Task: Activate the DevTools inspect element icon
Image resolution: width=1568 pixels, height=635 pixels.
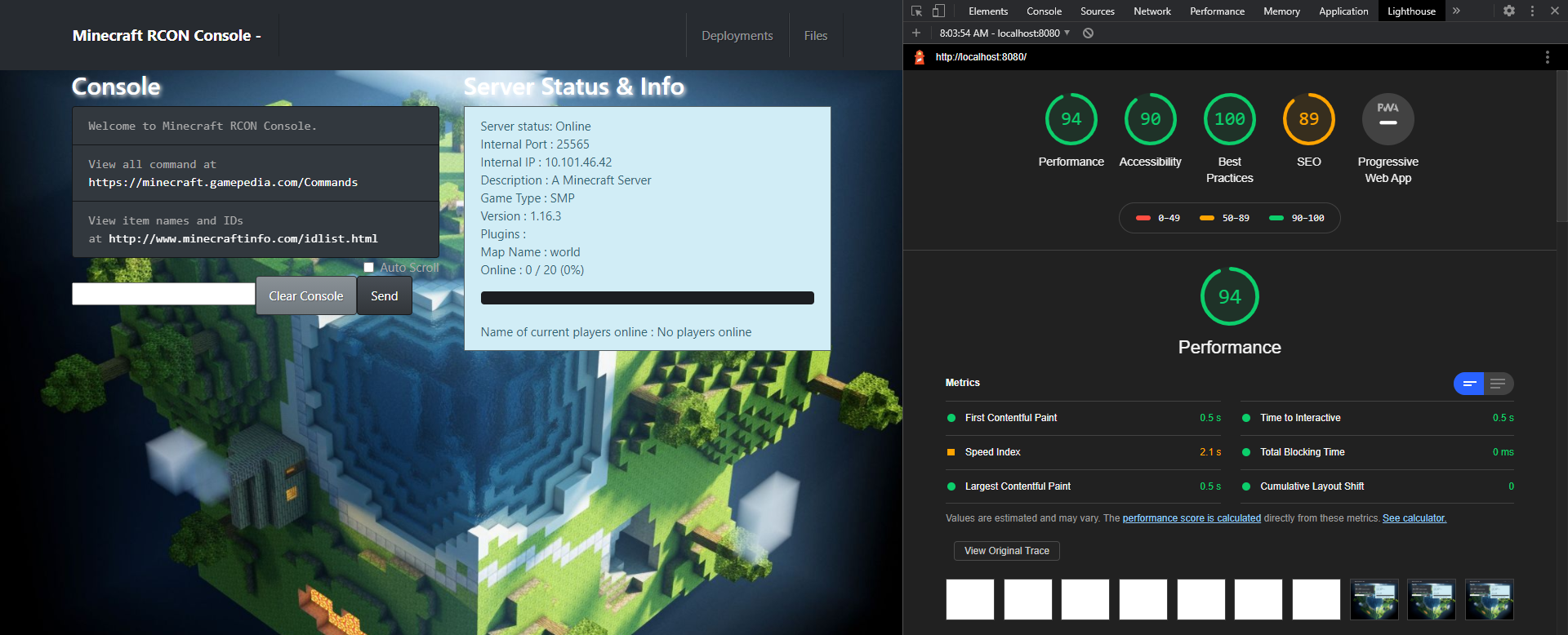Action: pos(916,11)
